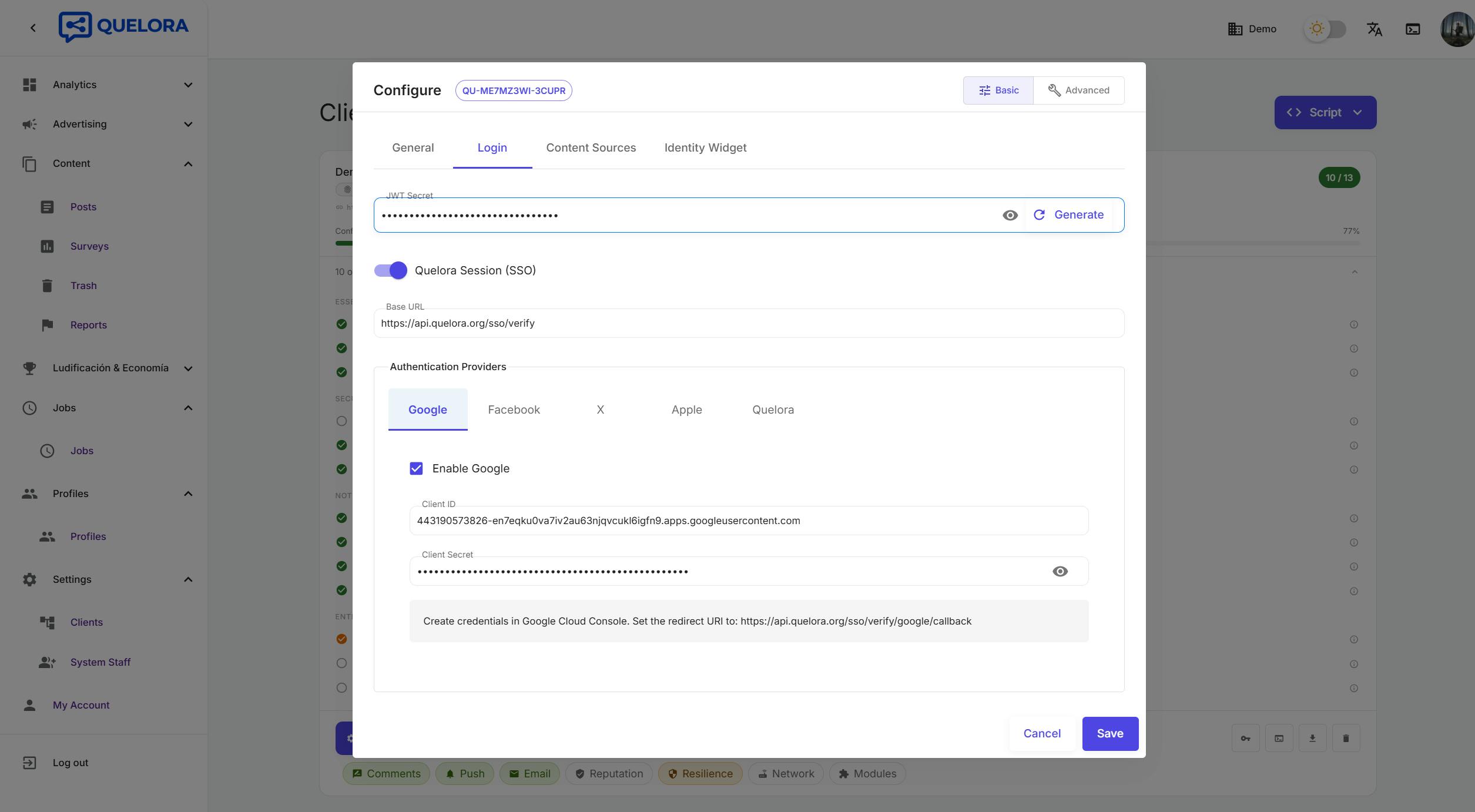Switch to Content Sources tab
This screenshot has width=1475, height=812.
(591, 148)
